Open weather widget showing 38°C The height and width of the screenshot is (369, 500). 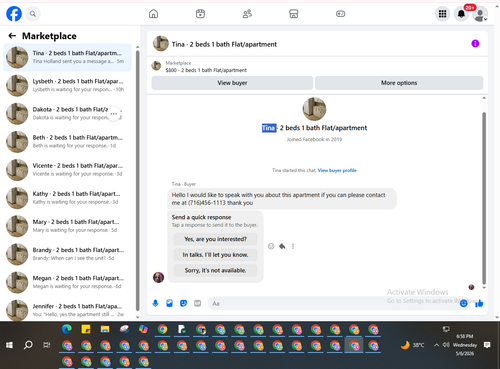pos(412,345)
